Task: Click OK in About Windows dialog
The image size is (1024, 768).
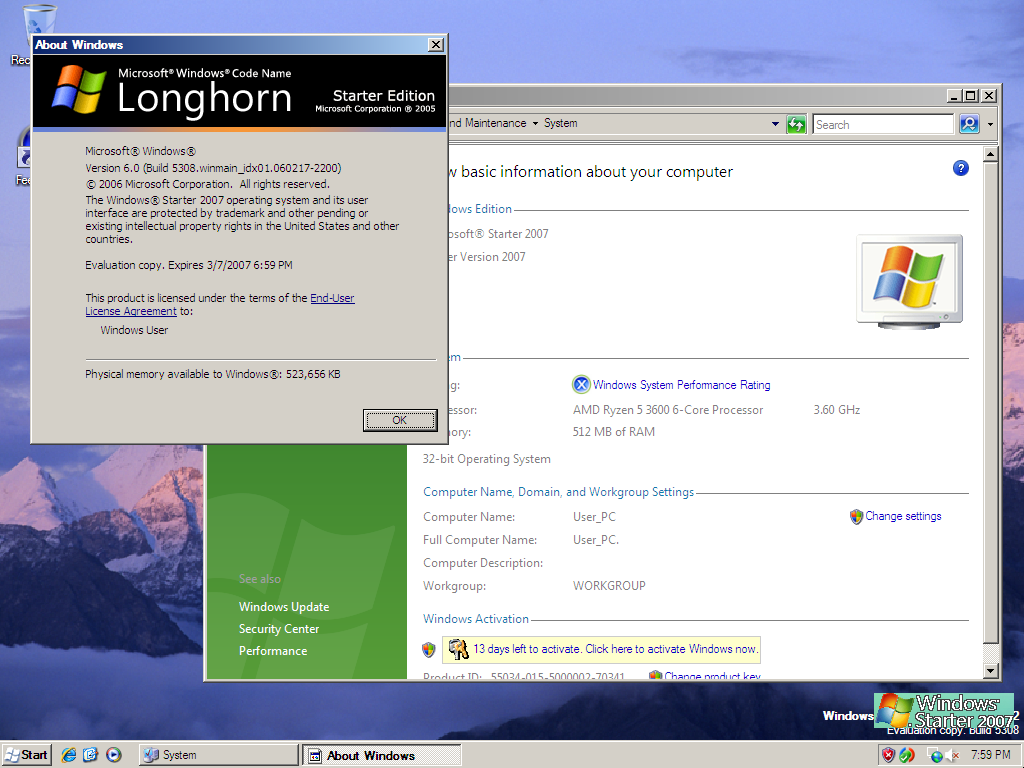Action: (x=400, y=421)
